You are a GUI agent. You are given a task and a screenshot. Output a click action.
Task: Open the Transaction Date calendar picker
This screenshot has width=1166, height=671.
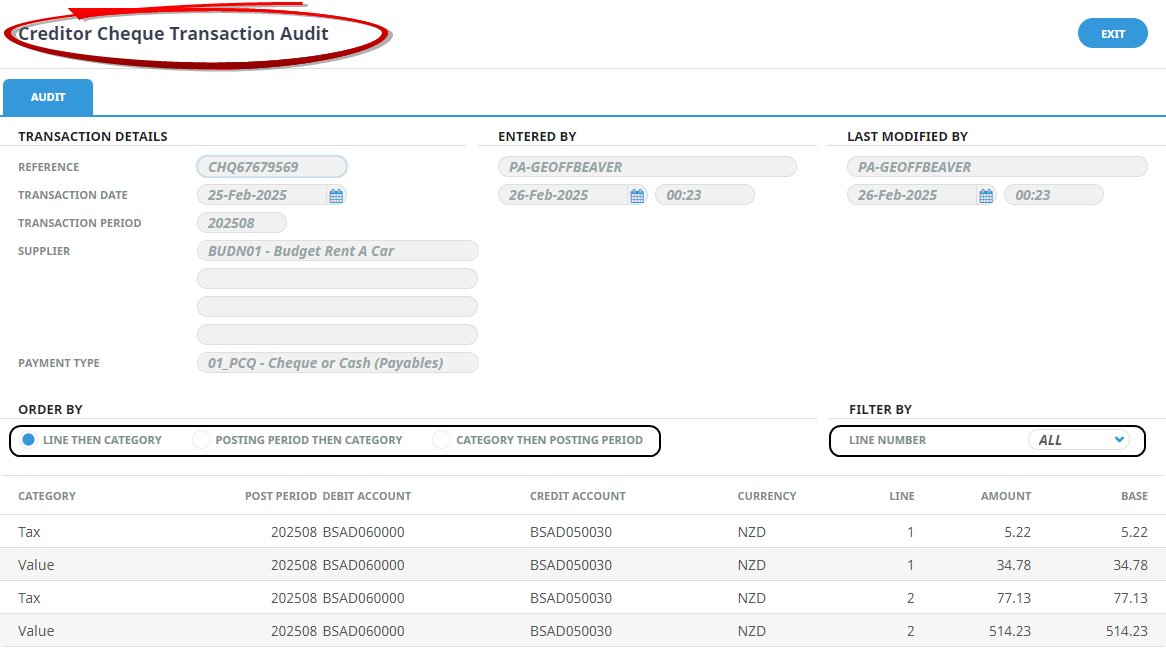click(x=336, y=195)
